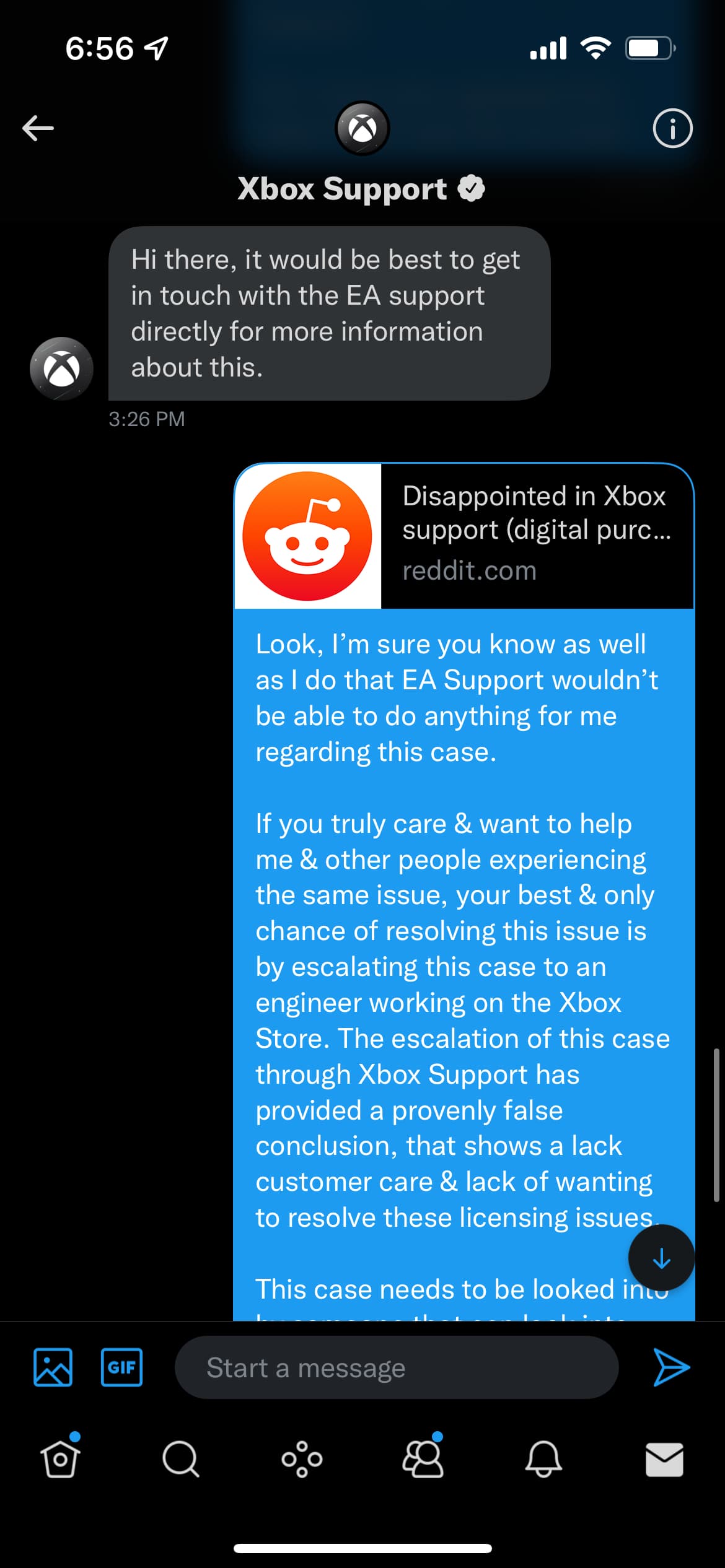Focus the Start a message field
This screenshot has width=725, height=1568.
pos(397,1367)
